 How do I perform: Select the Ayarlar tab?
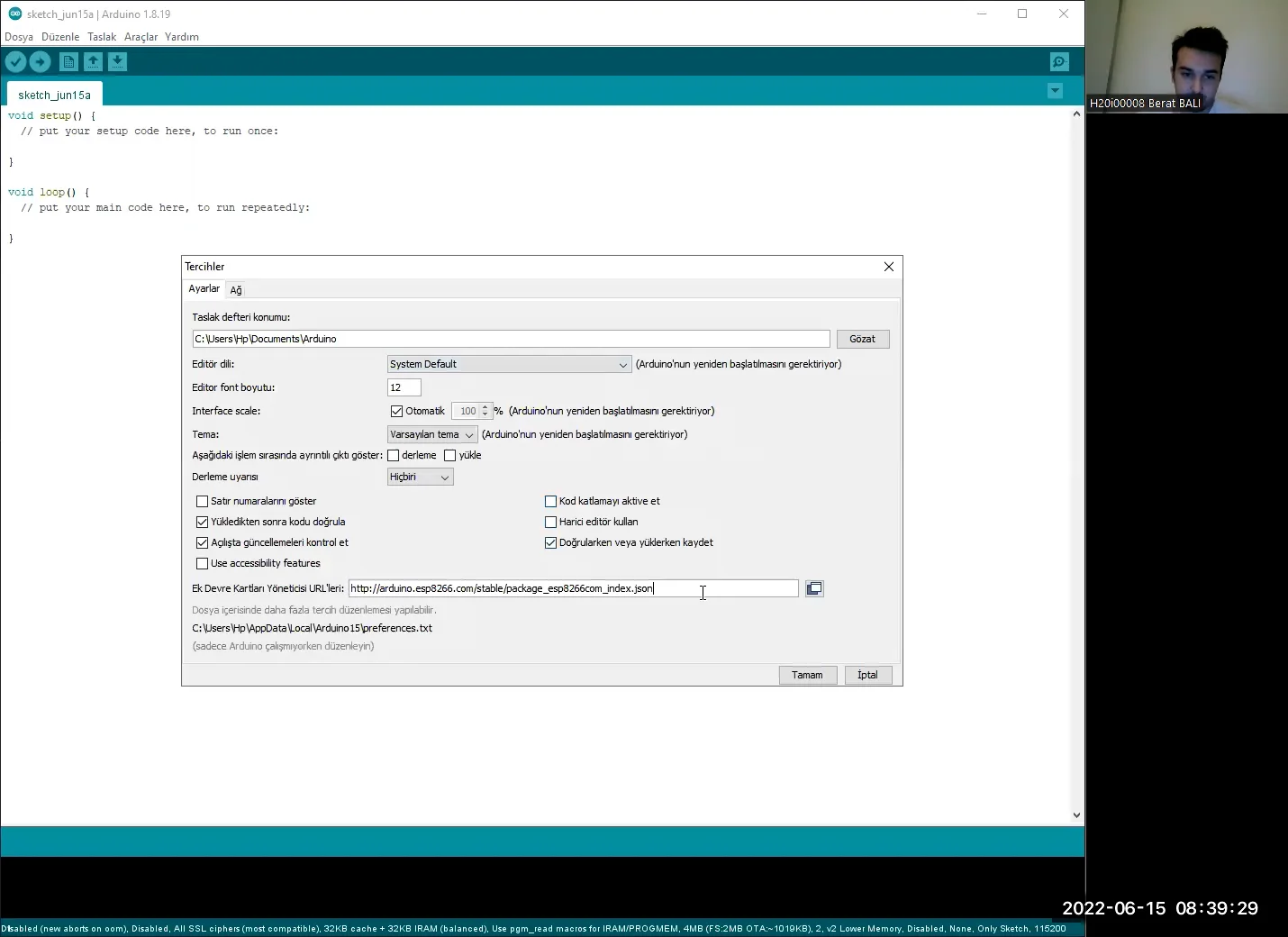point(204,288)
